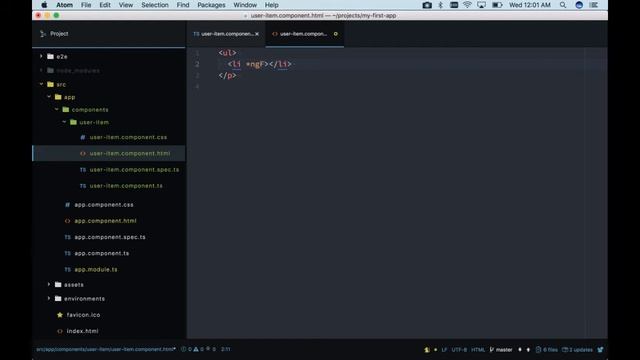Open Spotlight search
The width and height of the screenshot is (640, 360).
(563, 5)
